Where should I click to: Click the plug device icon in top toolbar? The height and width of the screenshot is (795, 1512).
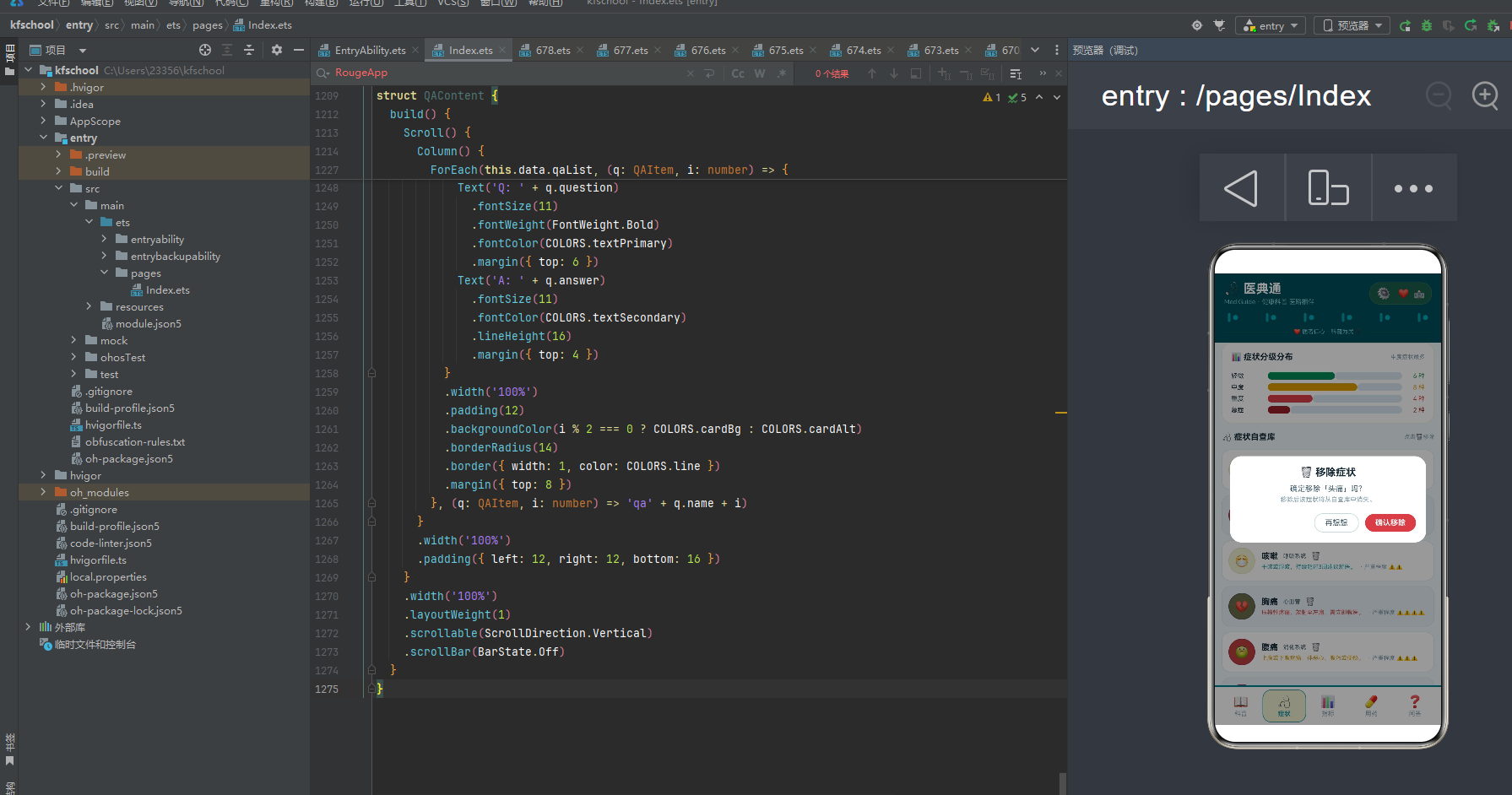point(1219,25)
